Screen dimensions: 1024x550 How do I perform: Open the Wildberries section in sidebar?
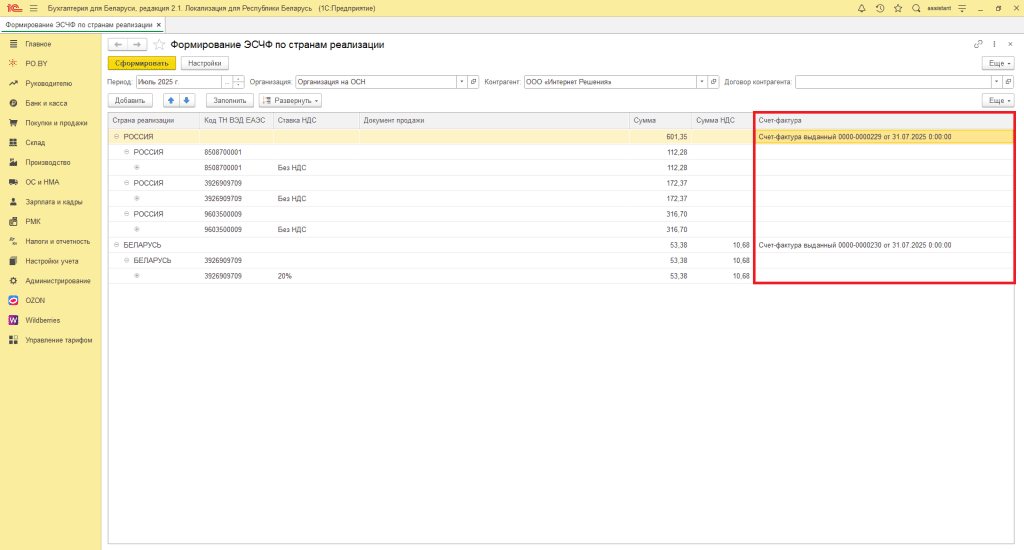click(x=42, y=320)
